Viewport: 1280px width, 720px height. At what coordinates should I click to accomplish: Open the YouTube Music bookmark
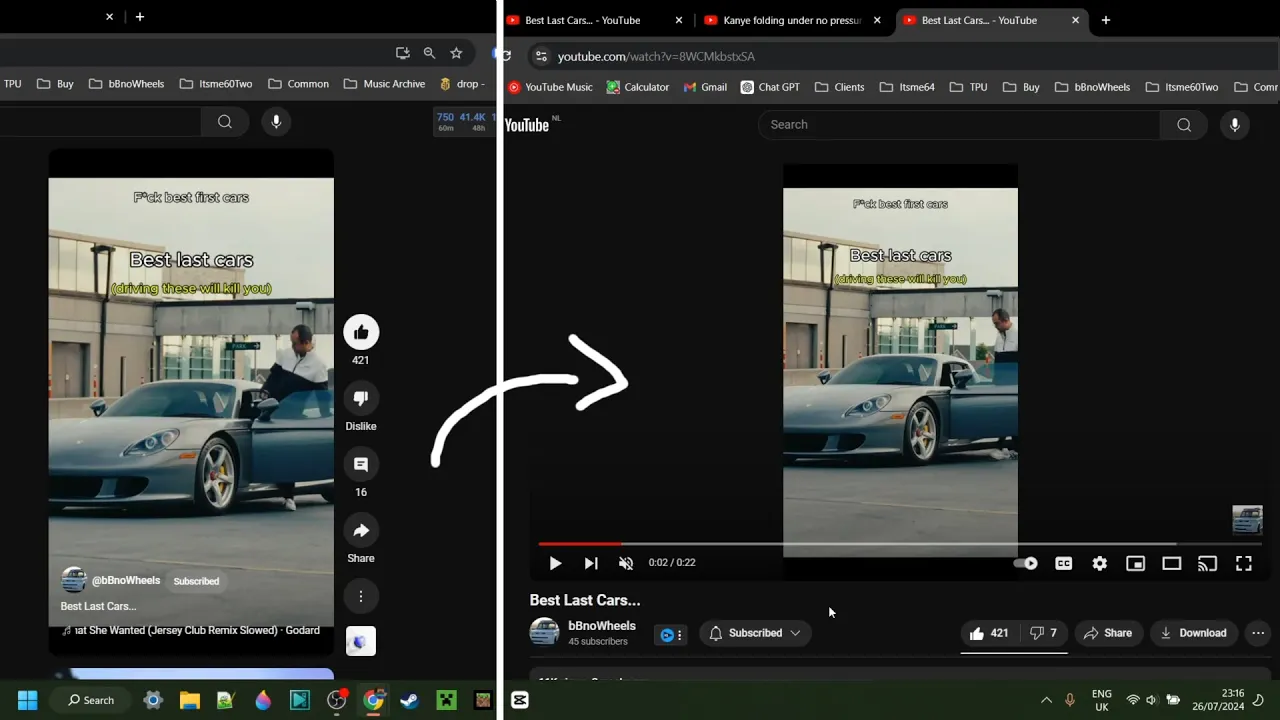550,87
